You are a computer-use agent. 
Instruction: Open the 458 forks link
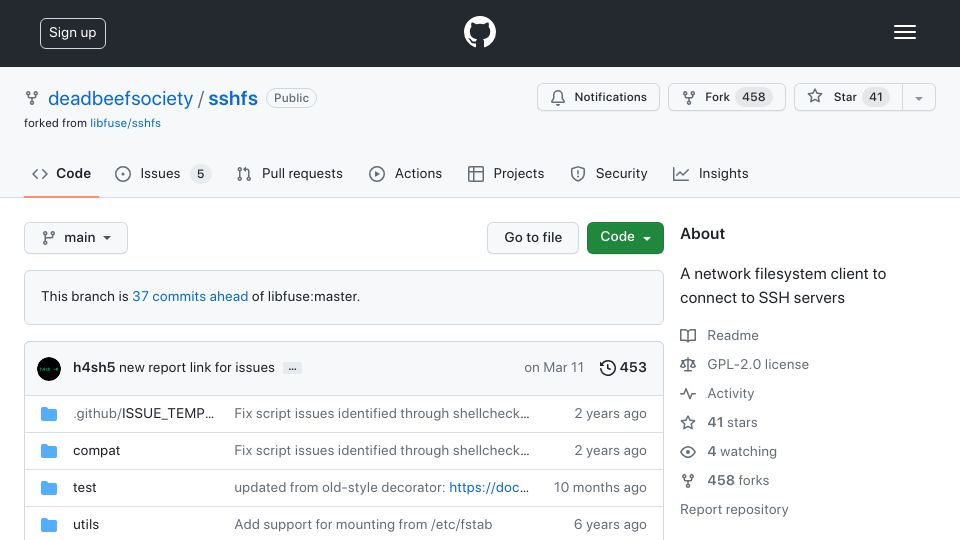pos(738,481)
